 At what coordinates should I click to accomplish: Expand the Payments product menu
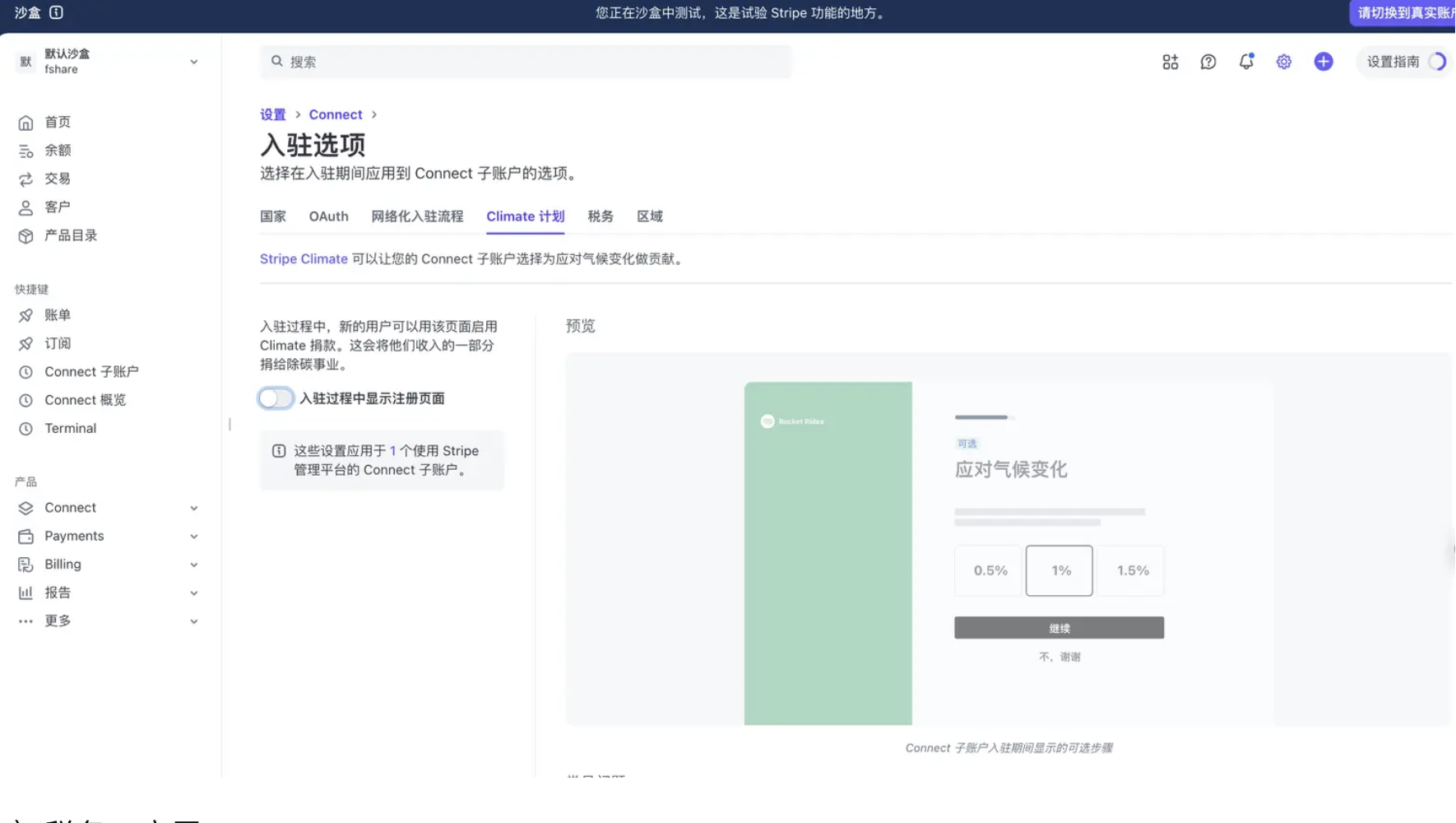click(194, 537)
